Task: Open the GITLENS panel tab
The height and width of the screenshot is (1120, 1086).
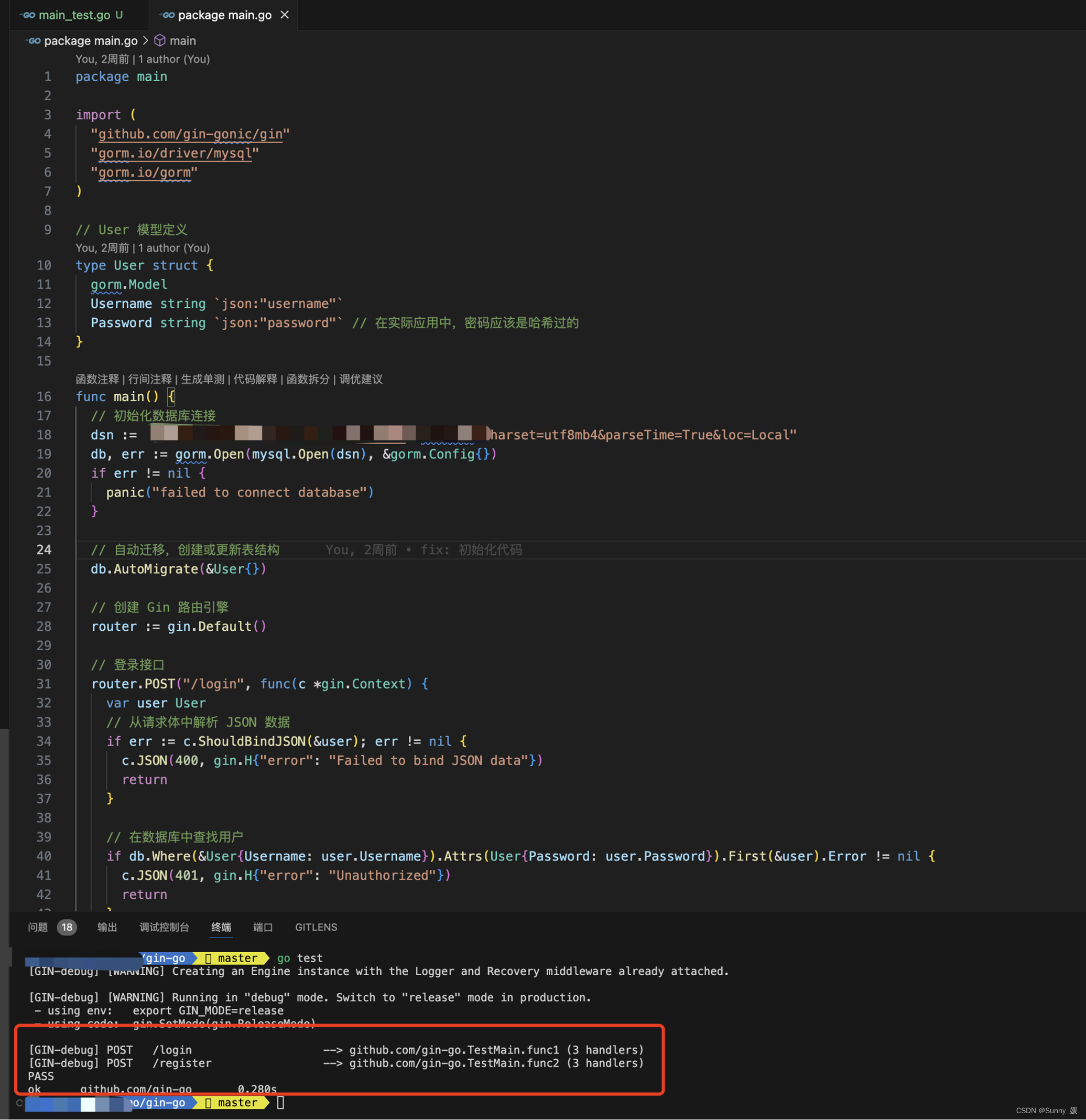Action: tap(316, 928)
